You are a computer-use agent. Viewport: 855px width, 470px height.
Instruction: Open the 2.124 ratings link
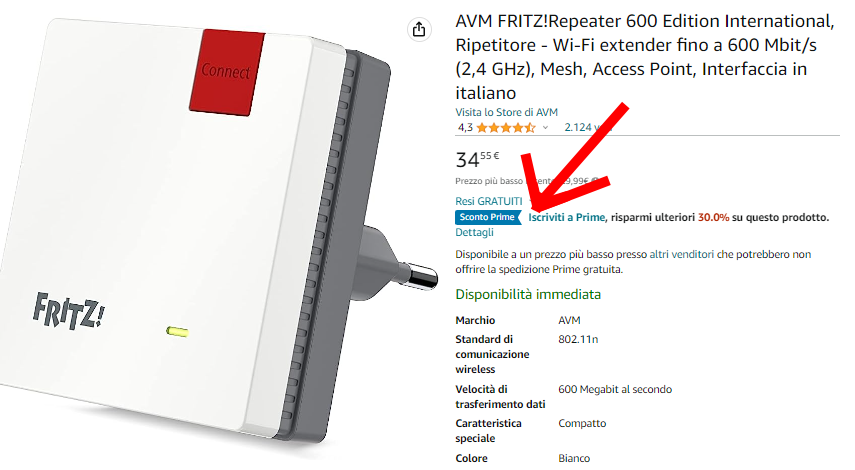pos(587,128)
